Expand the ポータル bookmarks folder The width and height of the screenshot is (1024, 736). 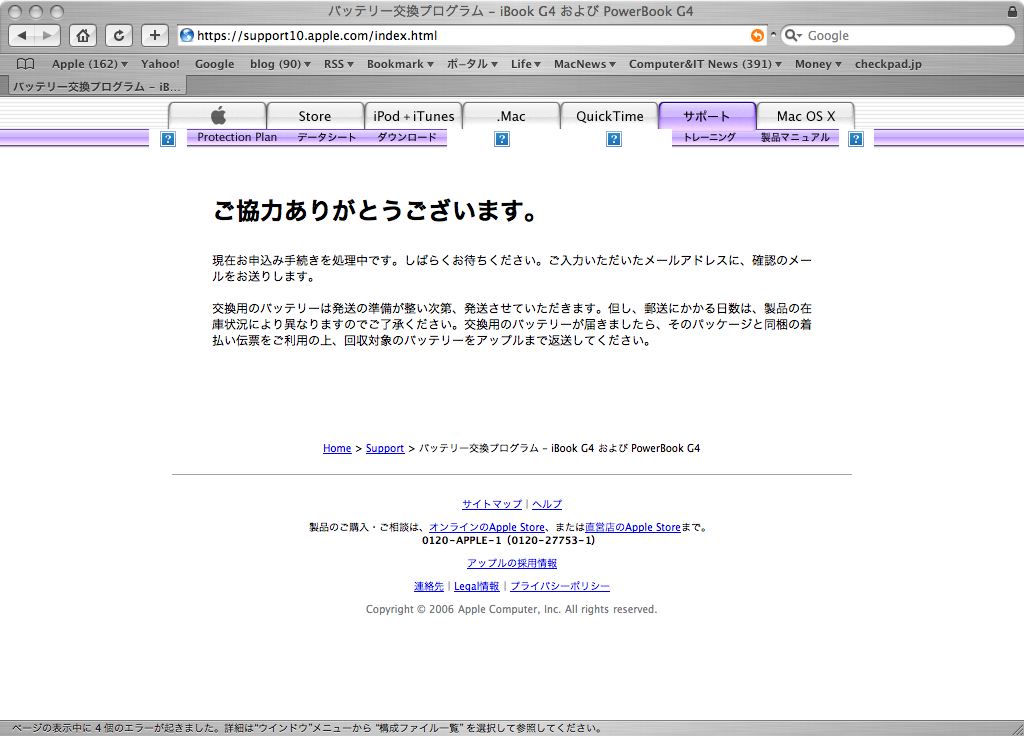(472, 64)
